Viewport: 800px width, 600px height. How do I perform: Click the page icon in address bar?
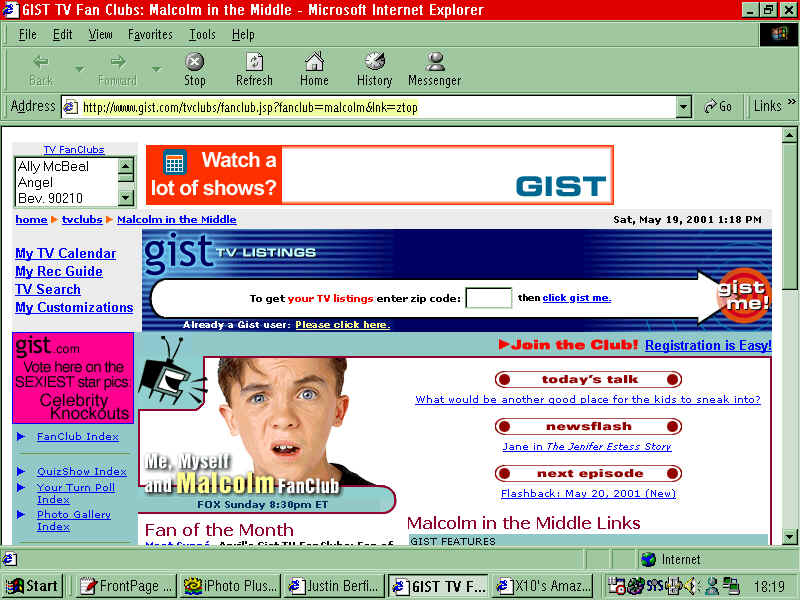tap(70, 107)
